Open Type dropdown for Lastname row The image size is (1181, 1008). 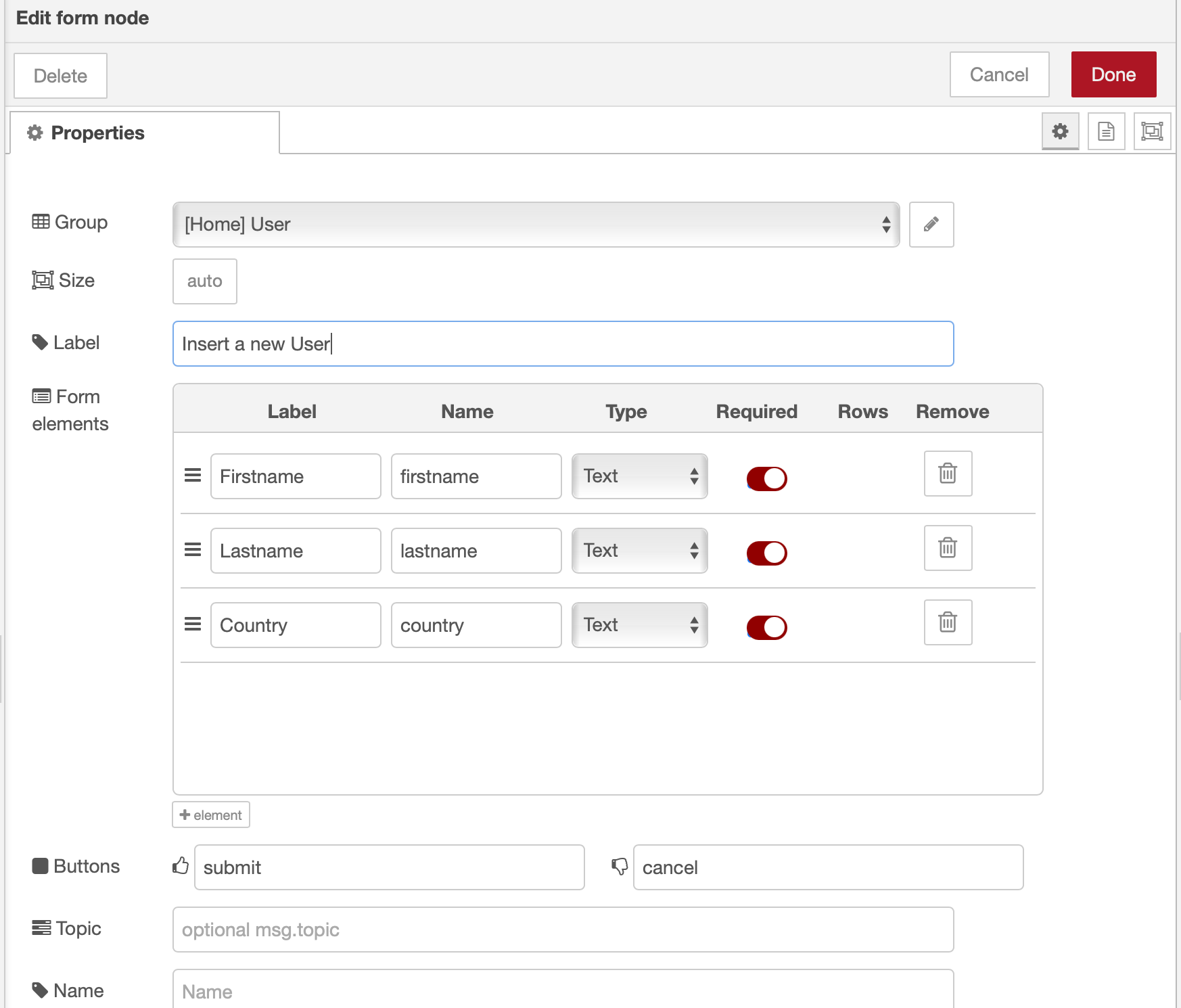[639, 551]
